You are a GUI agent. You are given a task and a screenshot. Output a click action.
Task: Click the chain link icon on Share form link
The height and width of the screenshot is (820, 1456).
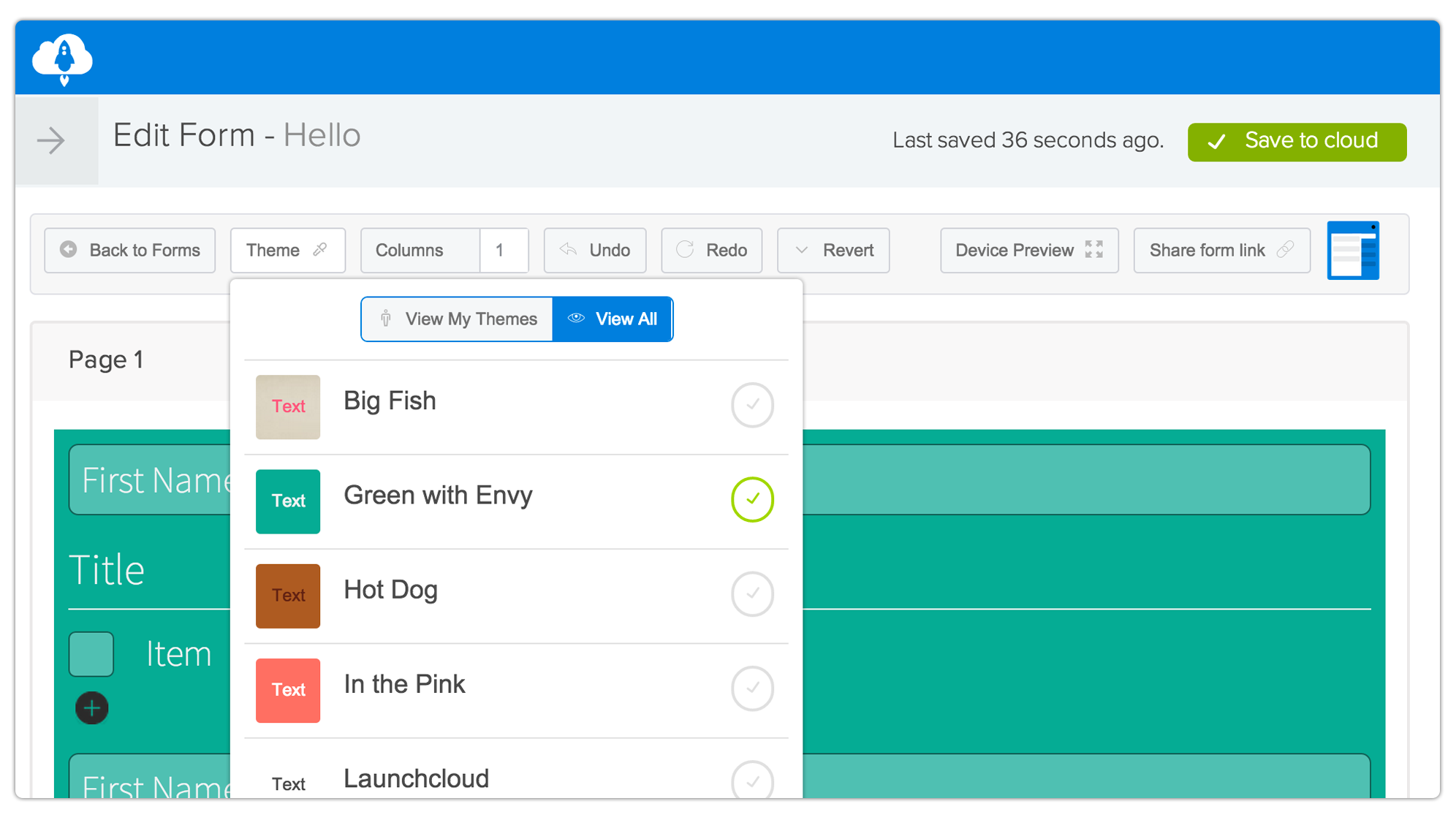[1286, 250]
